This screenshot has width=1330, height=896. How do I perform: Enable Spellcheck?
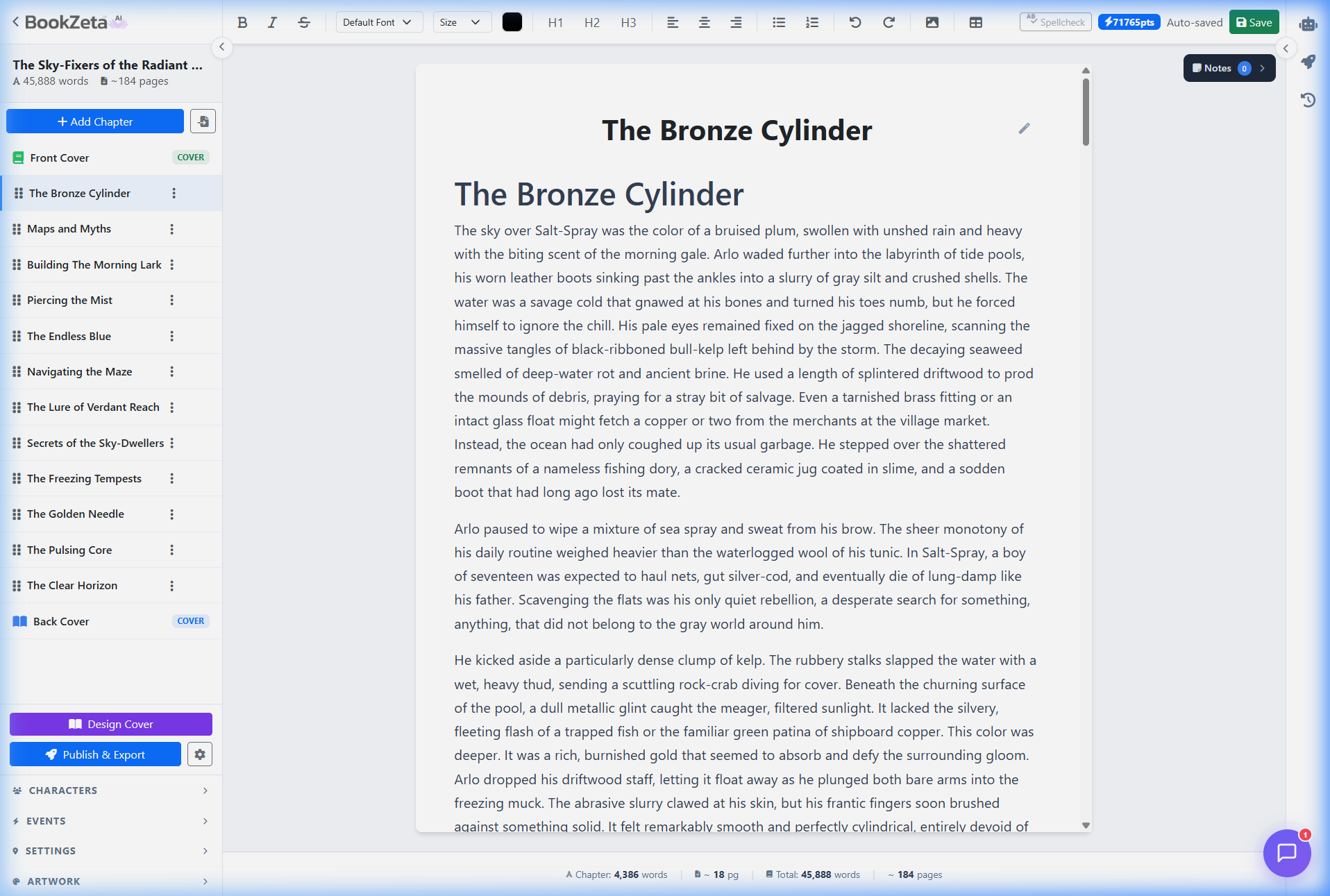click(x=1054, y=22)
